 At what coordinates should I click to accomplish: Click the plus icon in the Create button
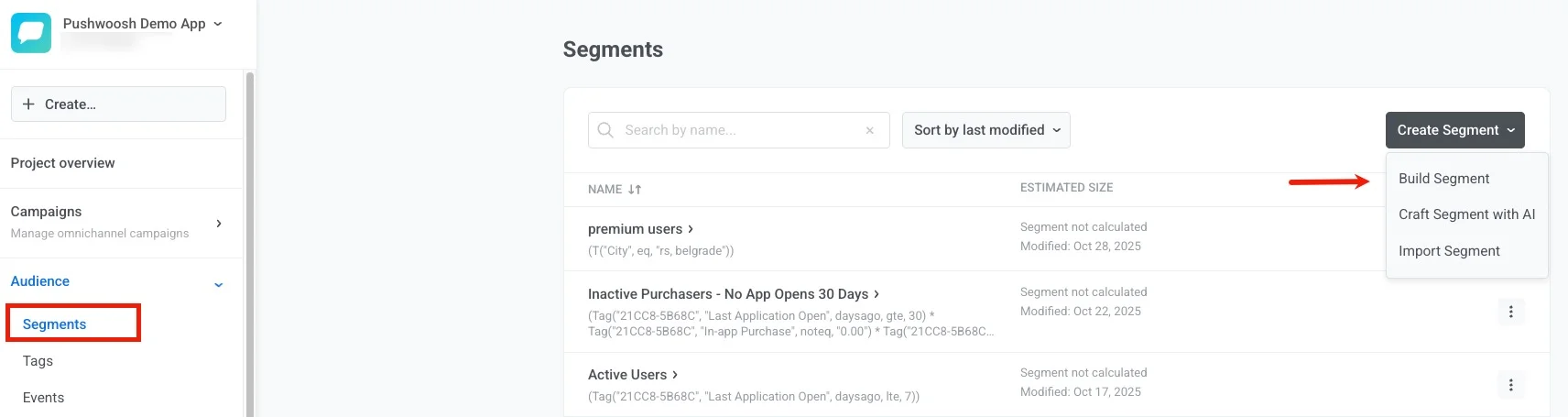(x=28, y=104)
